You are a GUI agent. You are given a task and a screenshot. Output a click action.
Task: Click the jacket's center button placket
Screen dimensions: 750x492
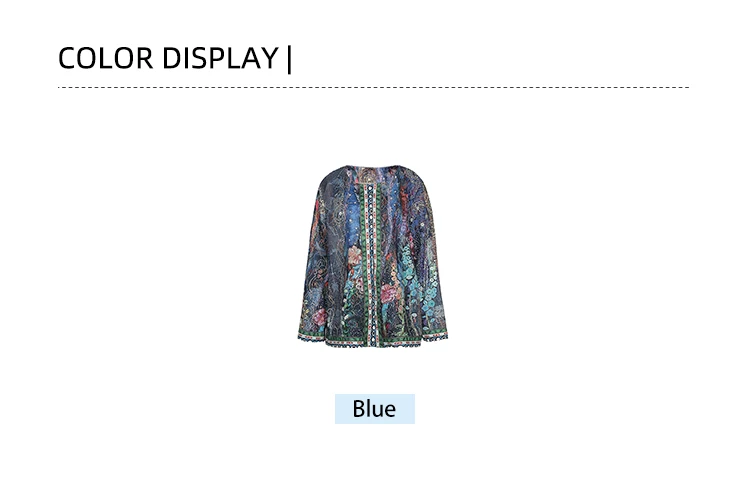pos(371,263)
